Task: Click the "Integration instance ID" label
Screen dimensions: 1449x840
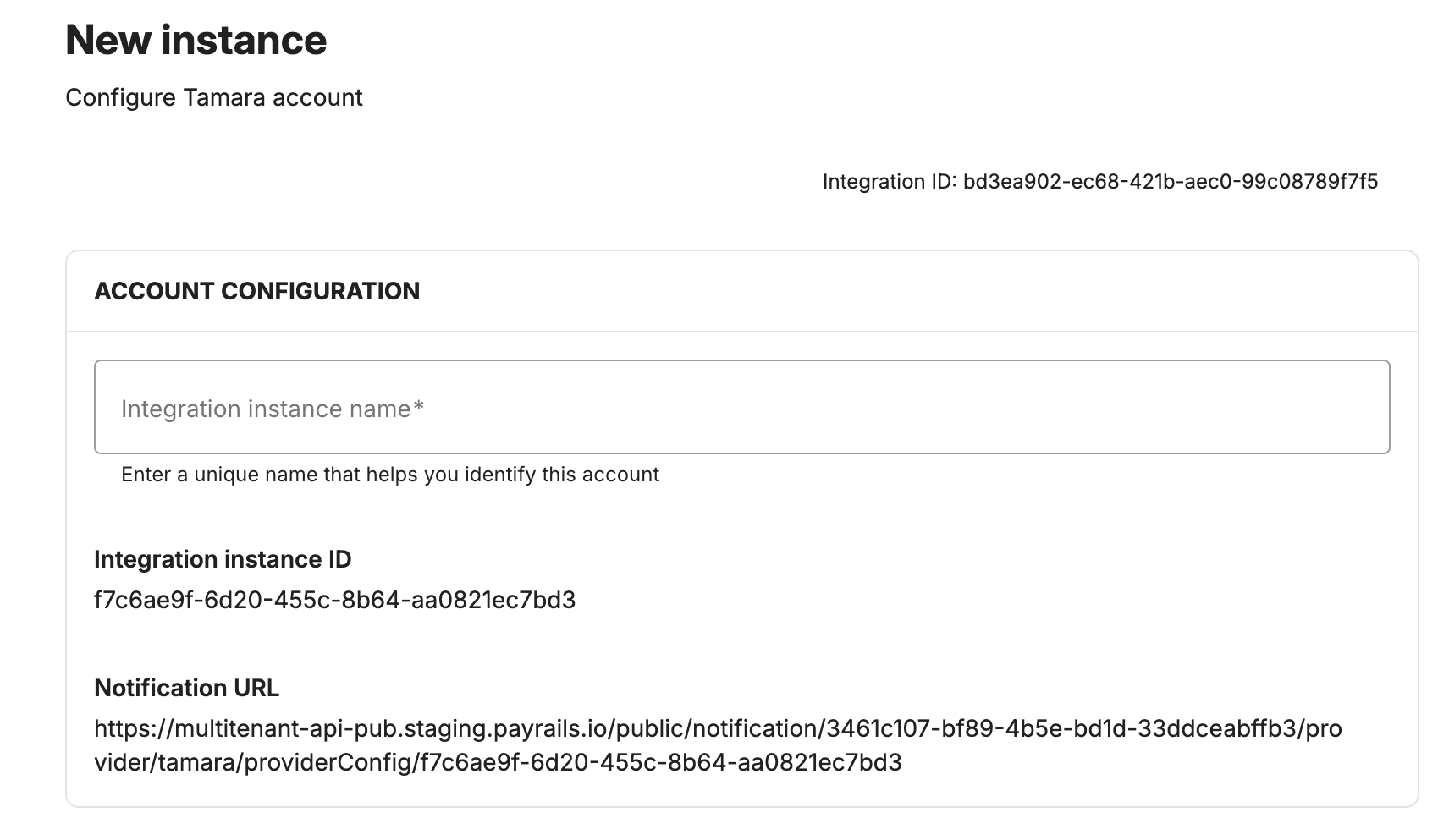Action: click(223, 559)
